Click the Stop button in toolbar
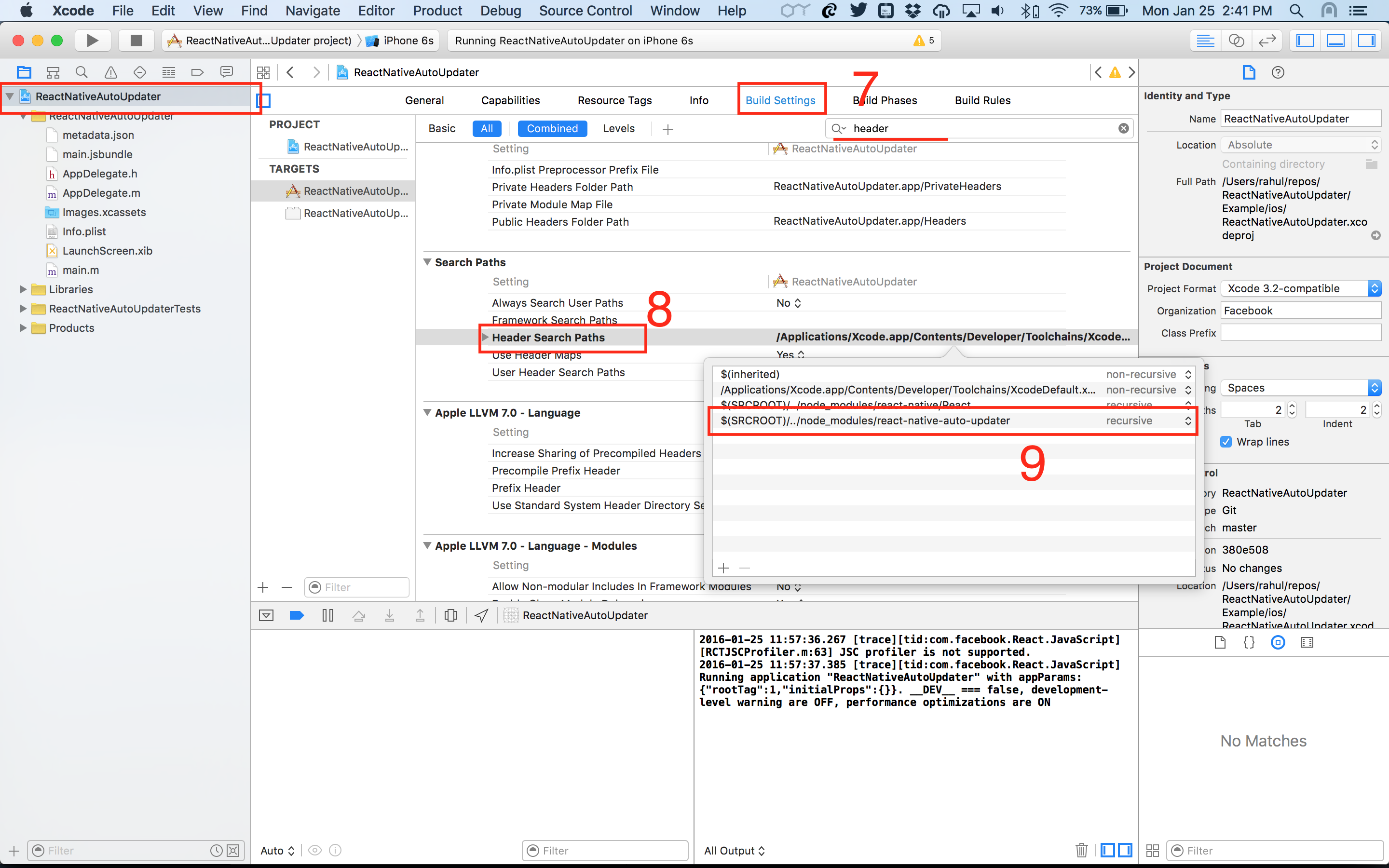The height and width of the screenshot is (868, 1389). pyautogui.click(x=136, y=40)
